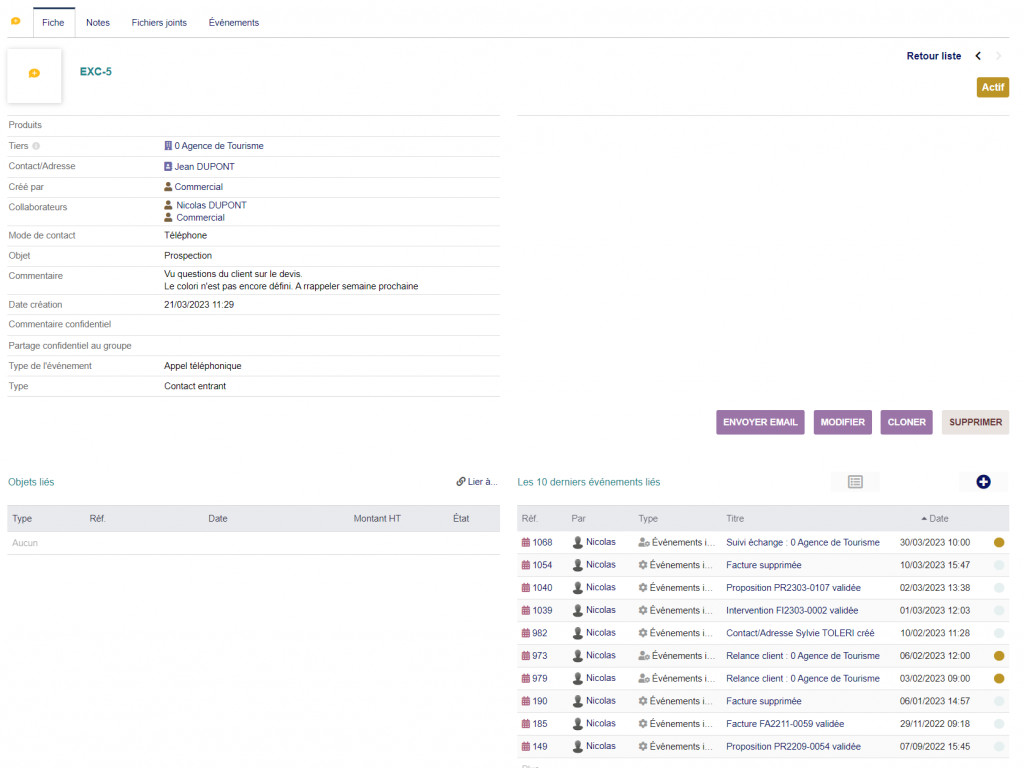1024x768 pixels.
Task: Open Proposition PR2209-0054 validée
Action: pyautogui.click(x=793, y=746)
